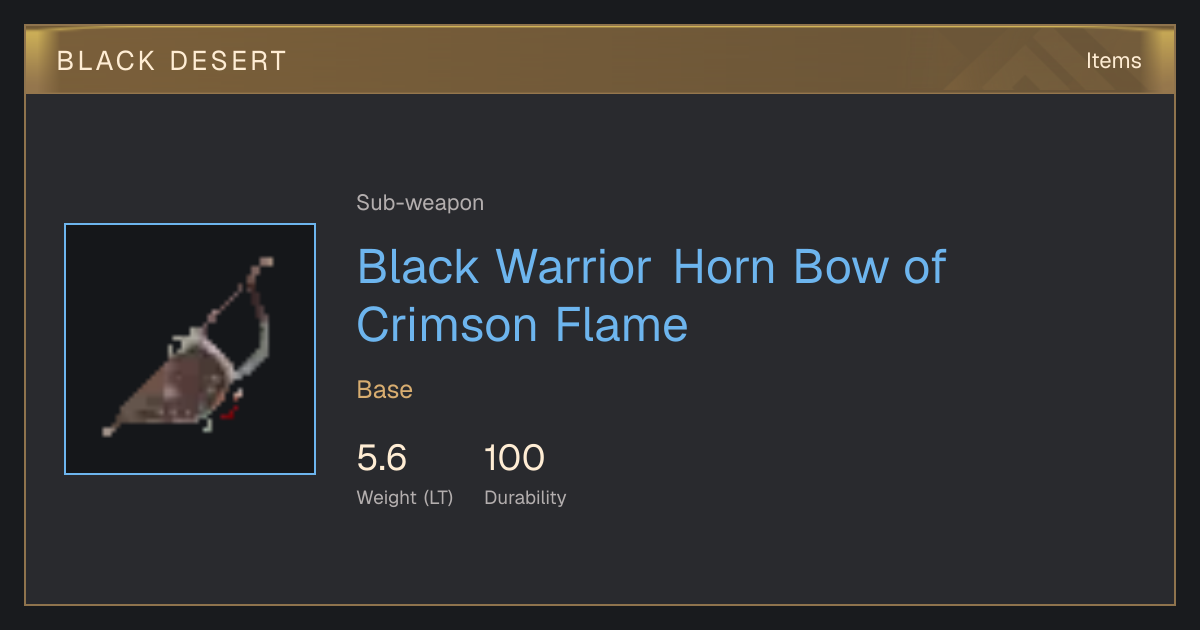Click the words Crimson Flame in the title
Viewport: 1200px width, 630px height.
point(522,325)
